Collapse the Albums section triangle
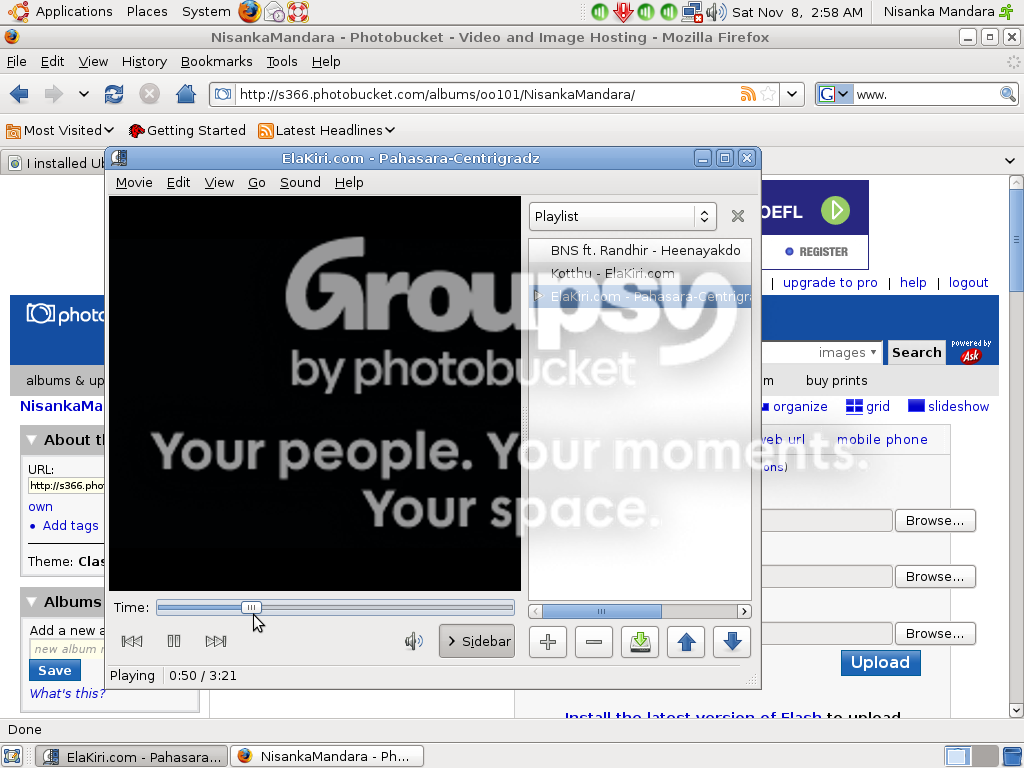The width and height of the screenshot is (1024, 768). click(x=31, y=601)
